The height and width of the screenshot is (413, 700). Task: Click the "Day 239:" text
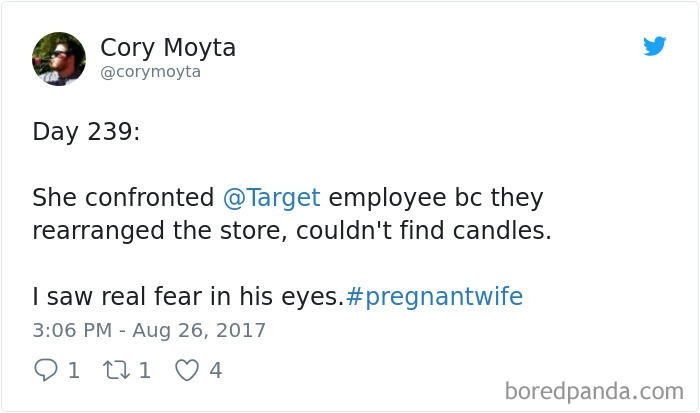[86, 132]
